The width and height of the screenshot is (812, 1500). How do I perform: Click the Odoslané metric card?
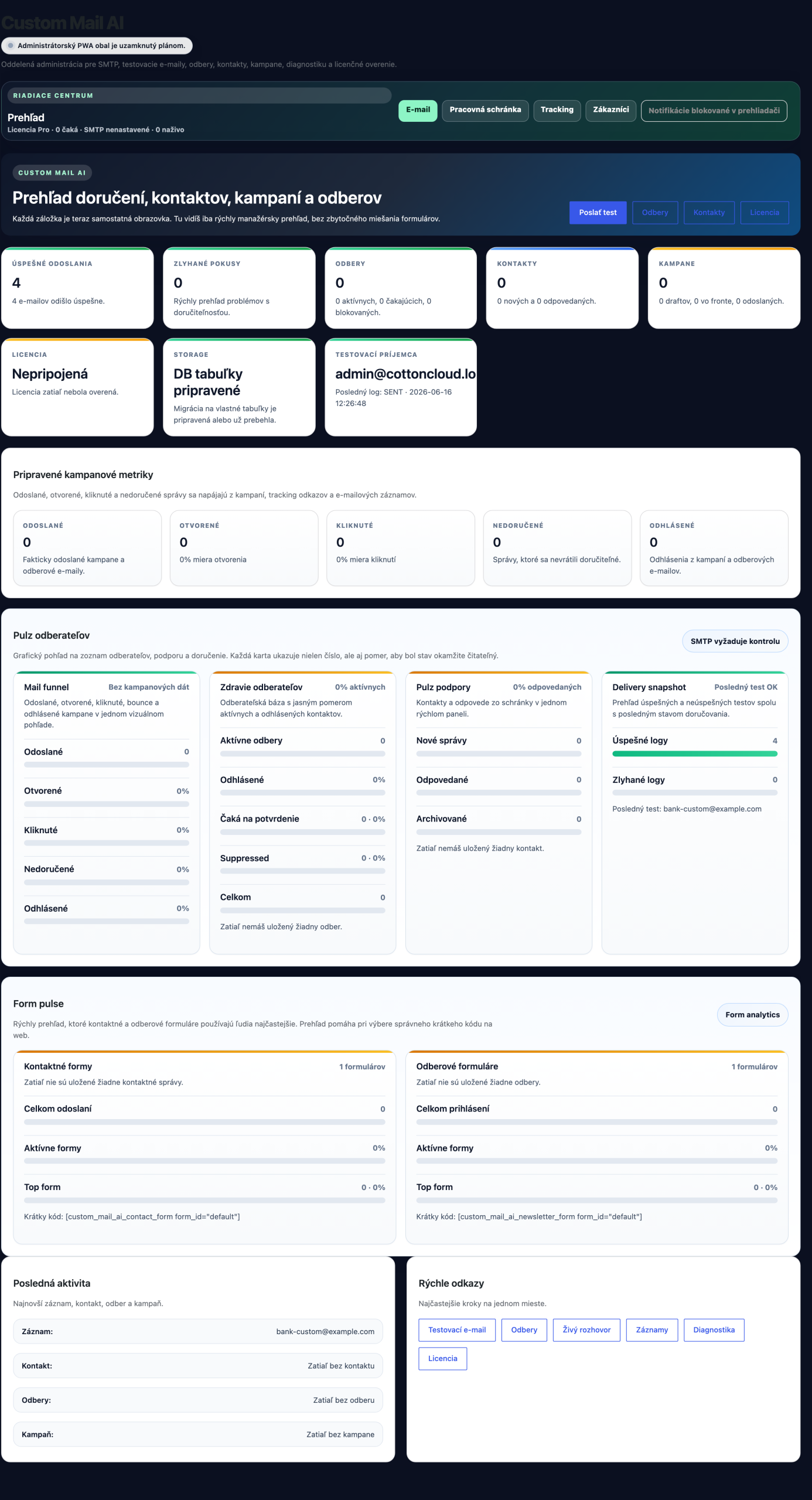87,548
